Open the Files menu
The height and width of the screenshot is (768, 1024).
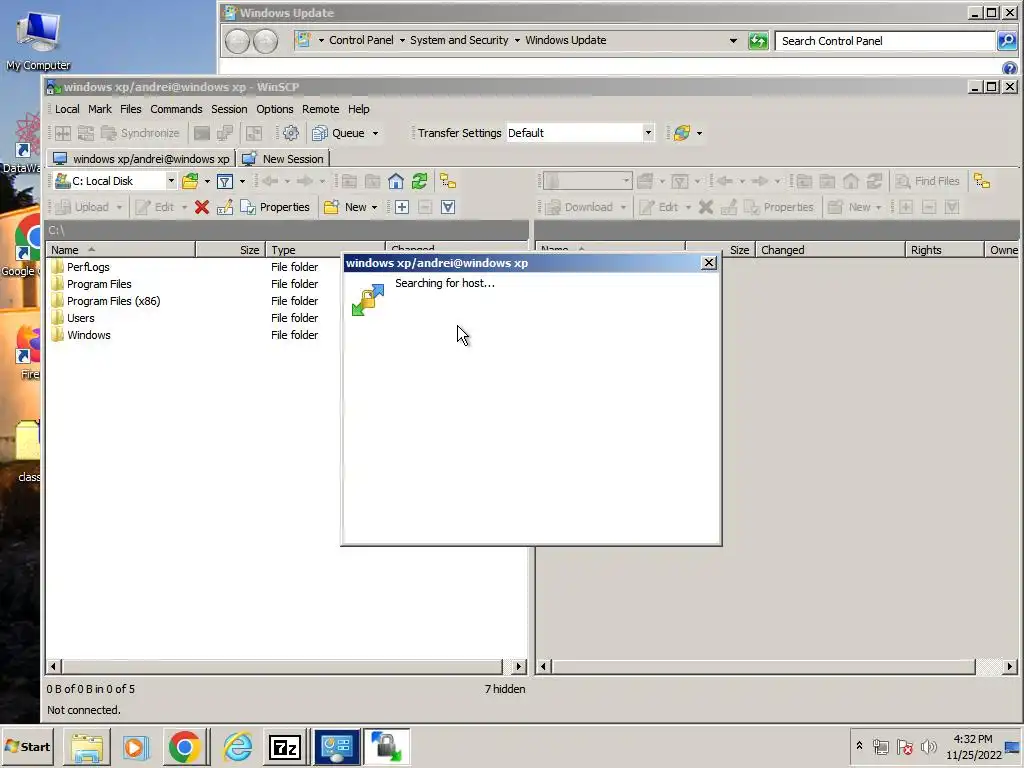131,109
